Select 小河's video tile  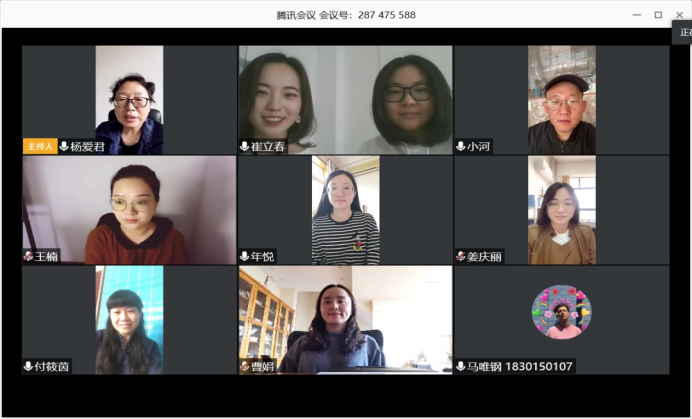point(562,100)
